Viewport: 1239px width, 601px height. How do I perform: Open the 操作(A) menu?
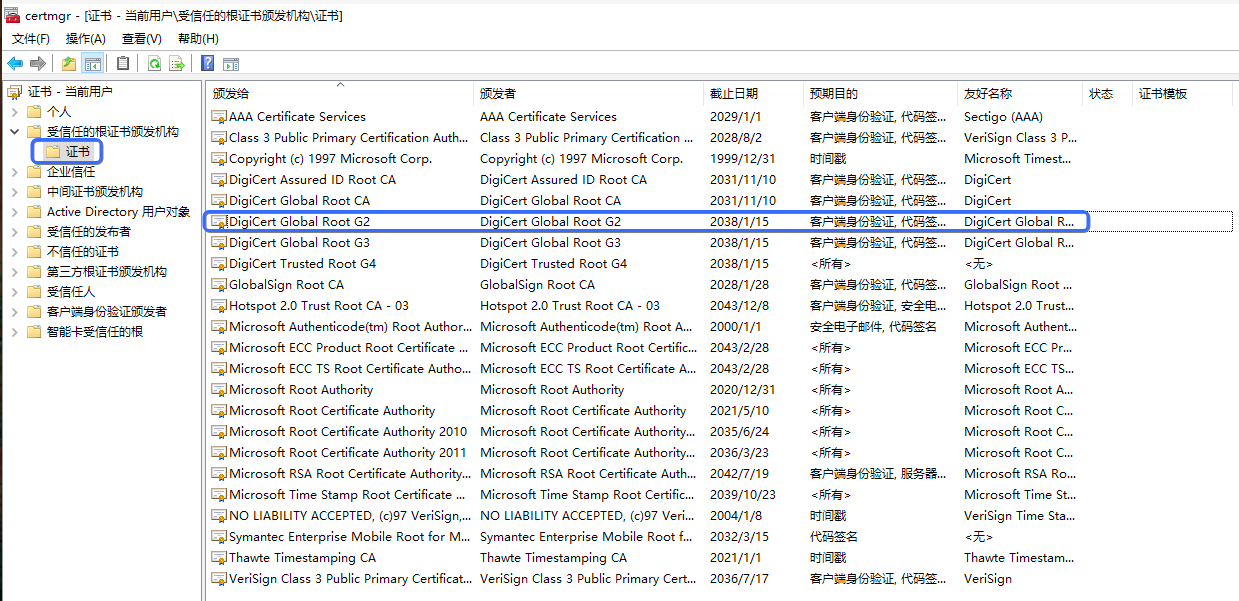[x=85, y=39]
